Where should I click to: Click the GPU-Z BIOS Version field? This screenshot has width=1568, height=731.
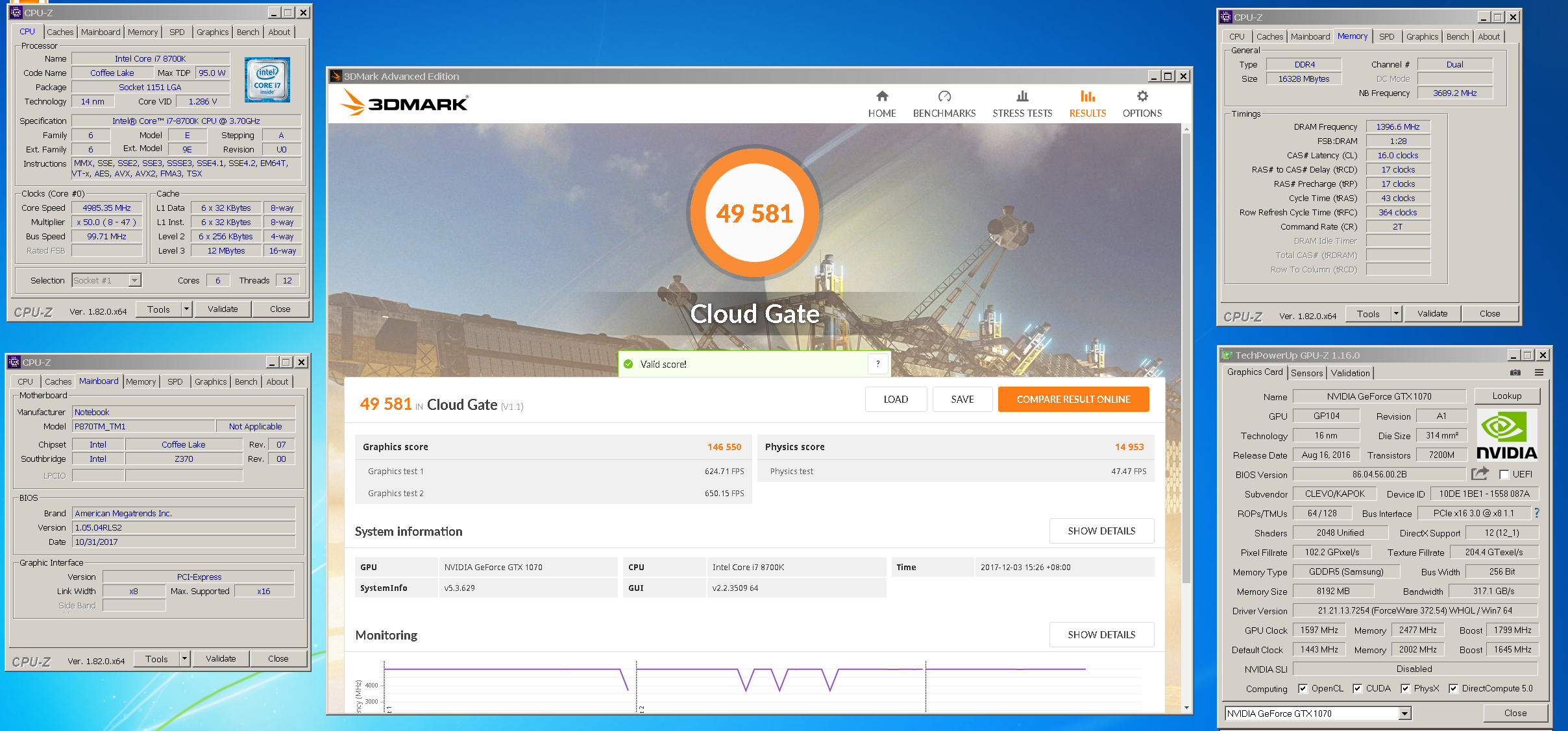click(1379, 474)
